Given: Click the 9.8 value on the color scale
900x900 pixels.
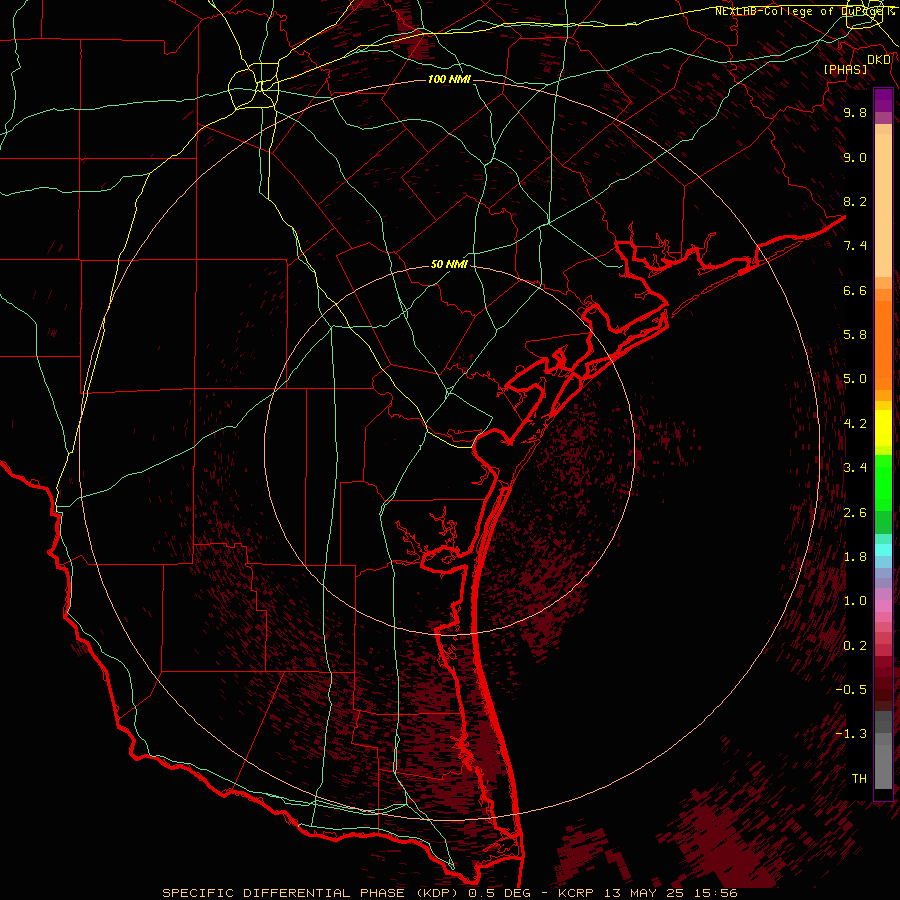Looking at the screenshot, I should pyautogui.click(x=855, y=112).
